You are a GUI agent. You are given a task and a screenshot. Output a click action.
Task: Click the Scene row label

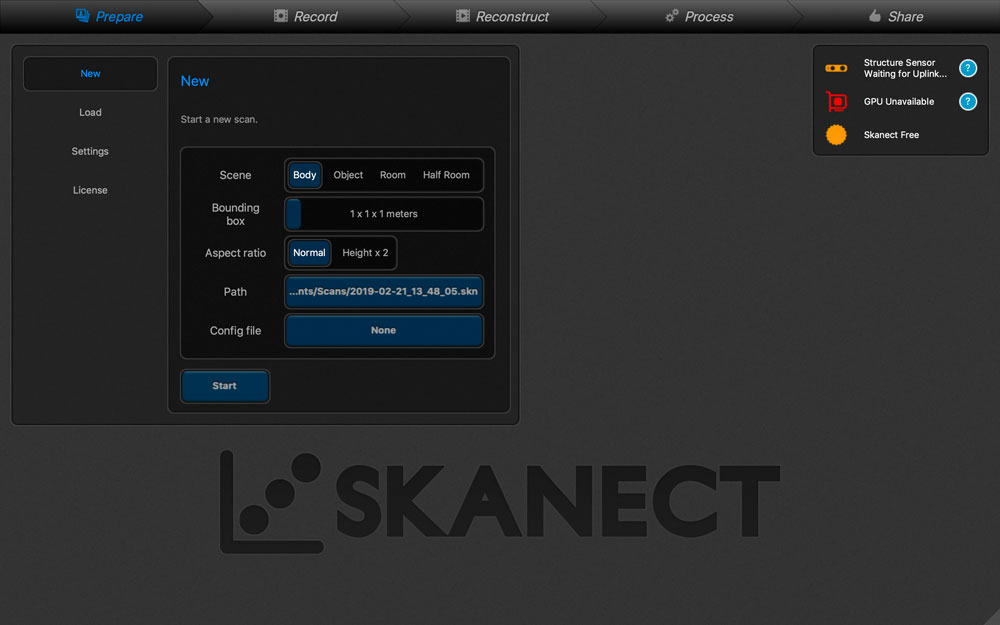235,175
